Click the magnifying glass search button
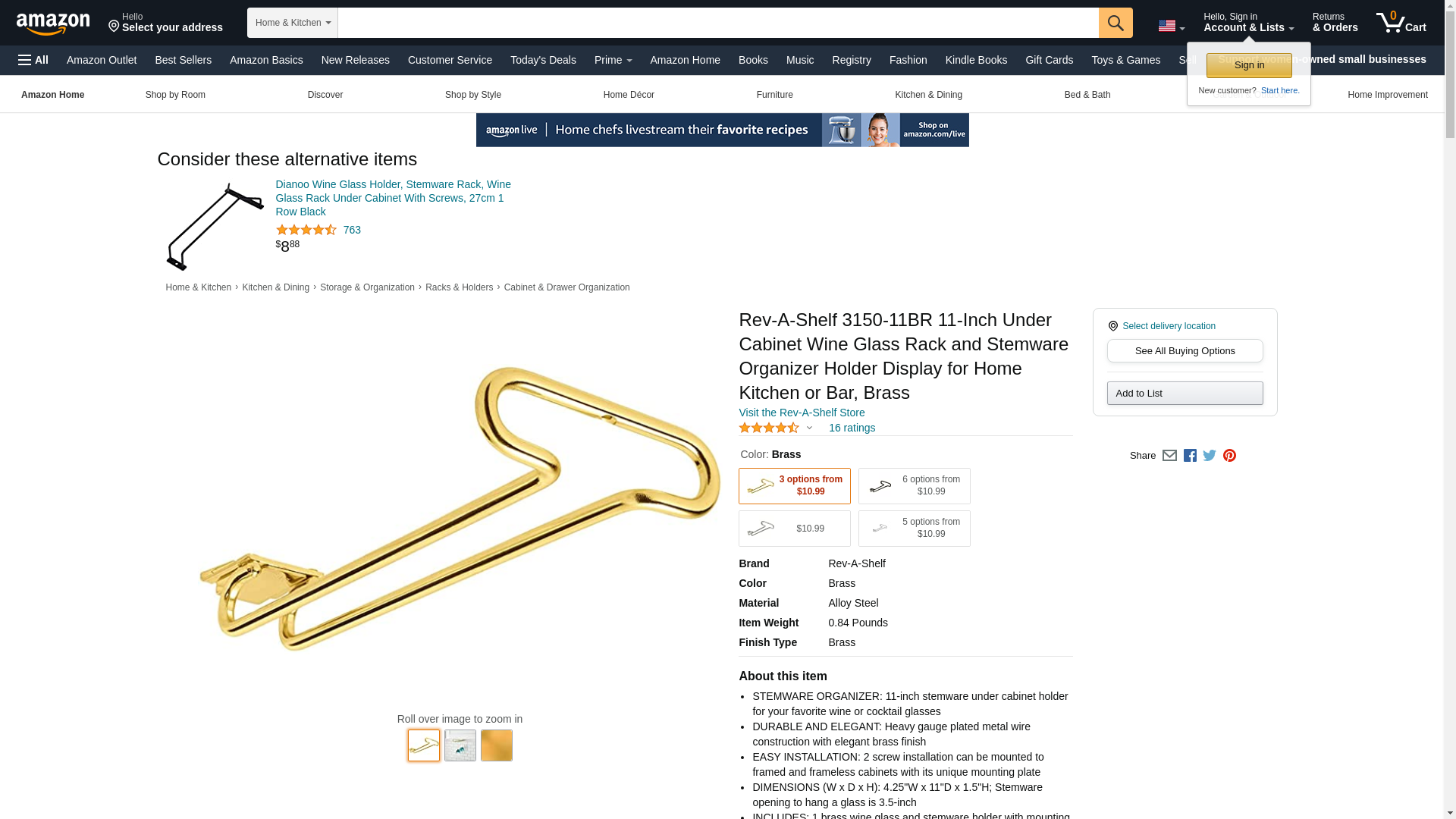Viewport: 1456px width, 819px height. click(1116, 23)
